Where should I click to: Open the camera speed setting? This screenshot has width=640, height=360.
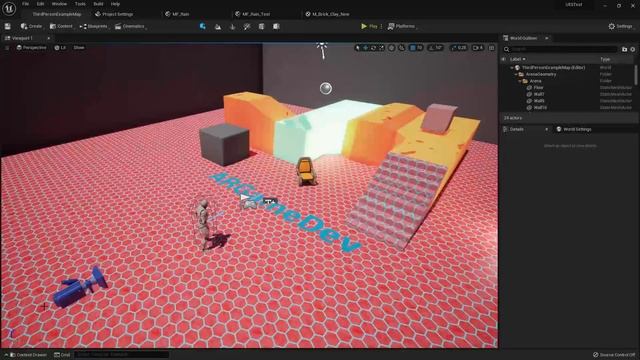pos(478,48)
